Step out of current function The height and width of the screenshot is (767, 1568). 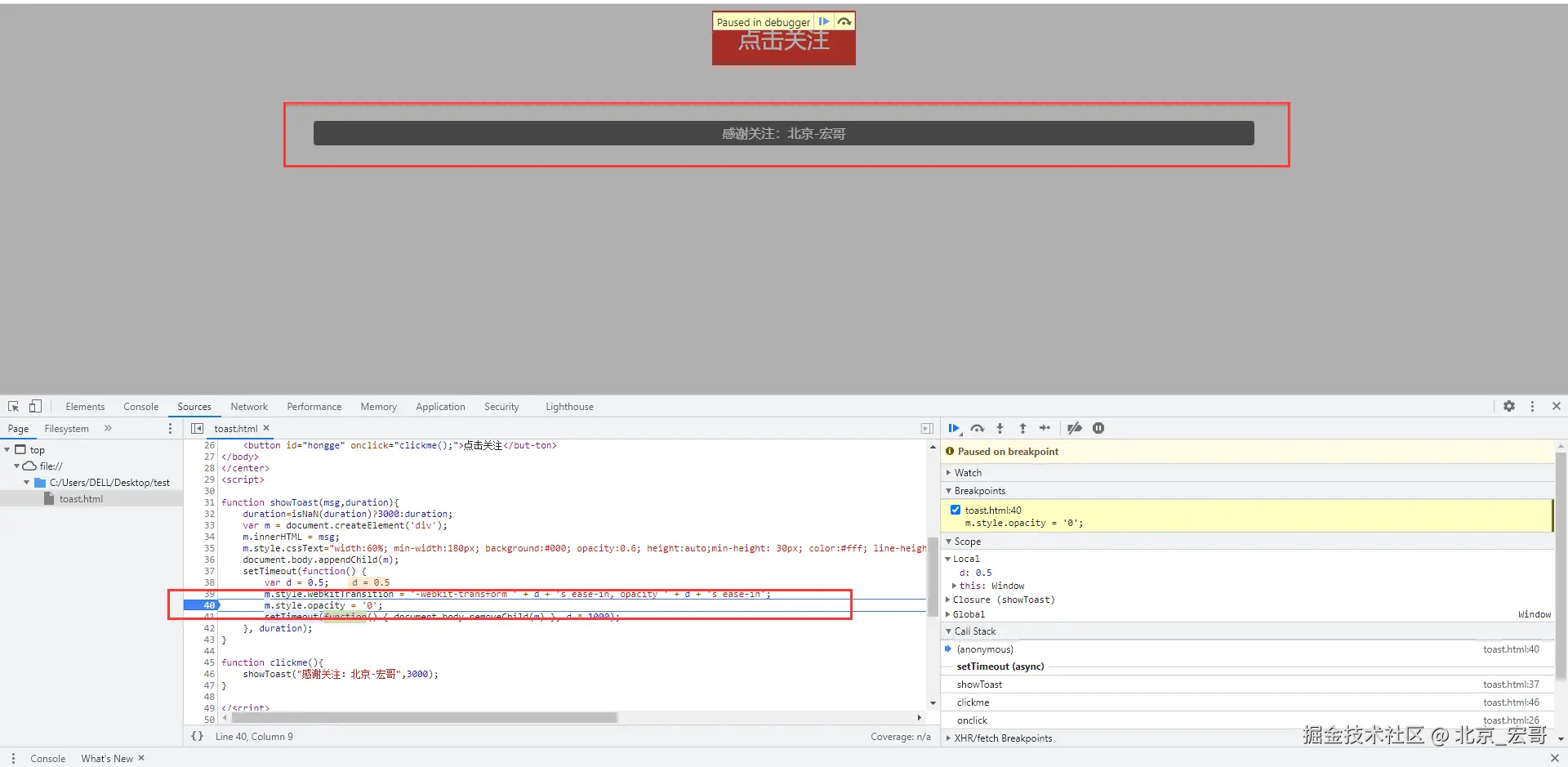click(1022, 428)
